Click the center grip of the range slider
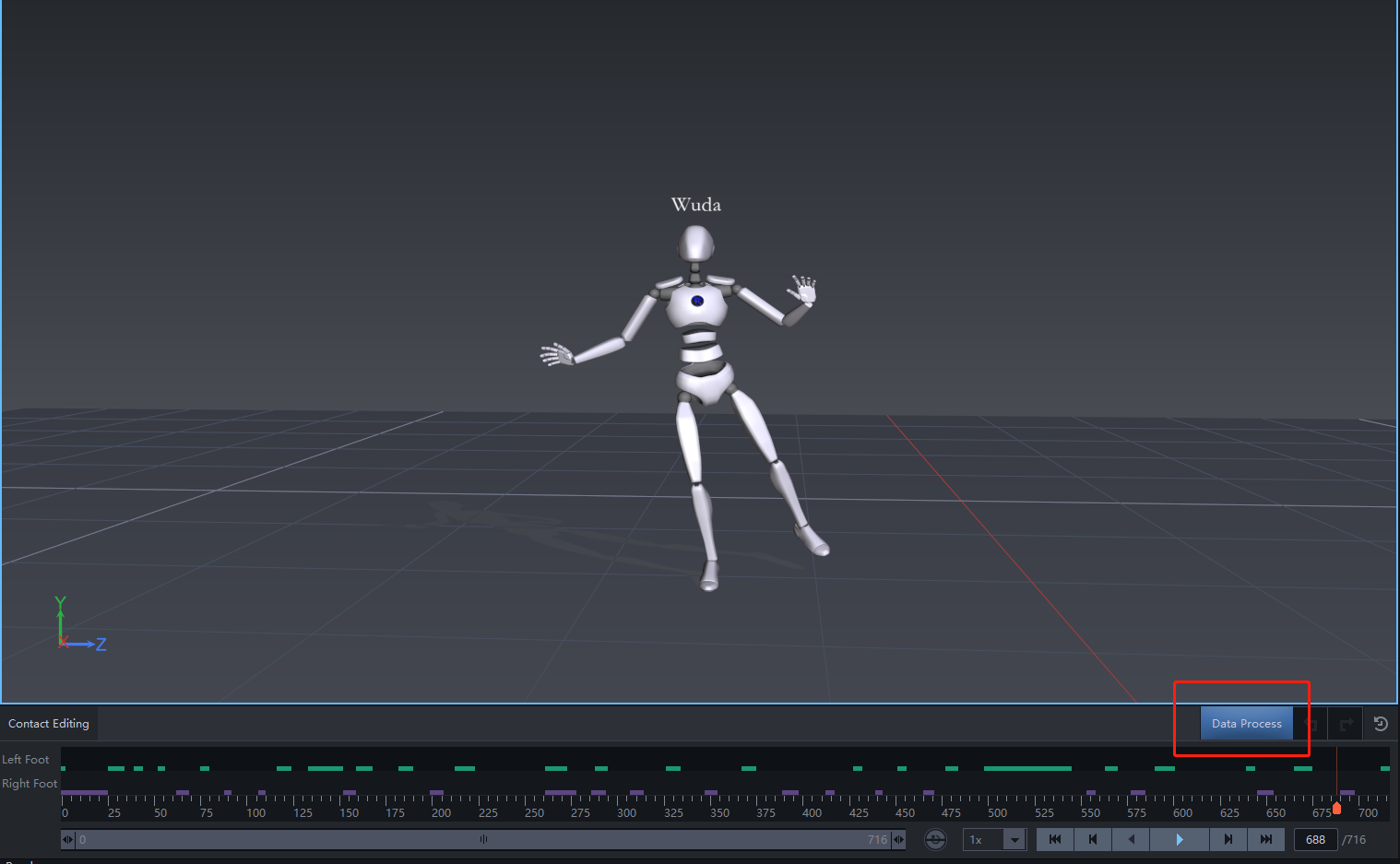This screenshot has height=864, width=1400. (x=483, y=839)
